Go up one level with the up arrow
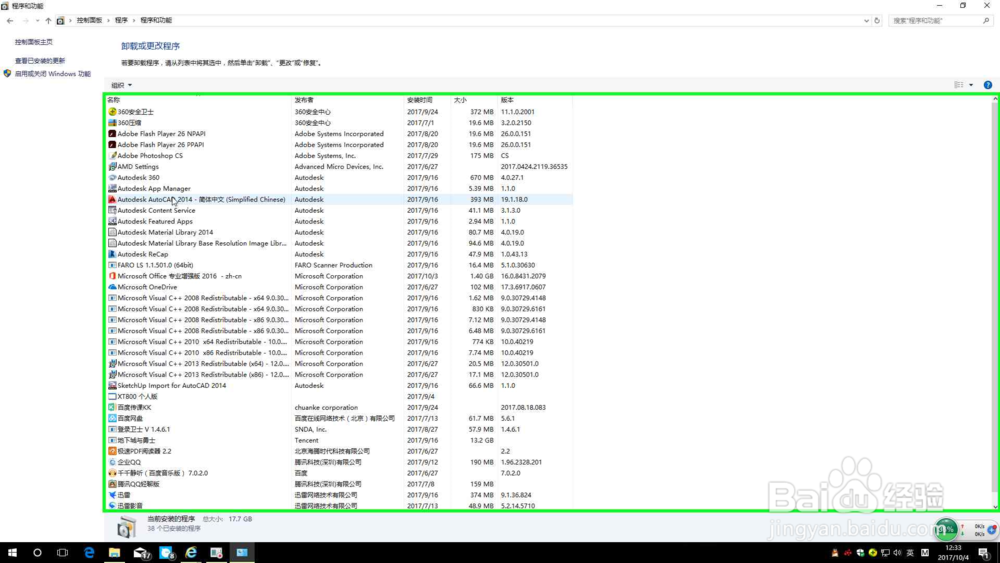Screen dimensions: 1000x563 [x=48, y=20]
